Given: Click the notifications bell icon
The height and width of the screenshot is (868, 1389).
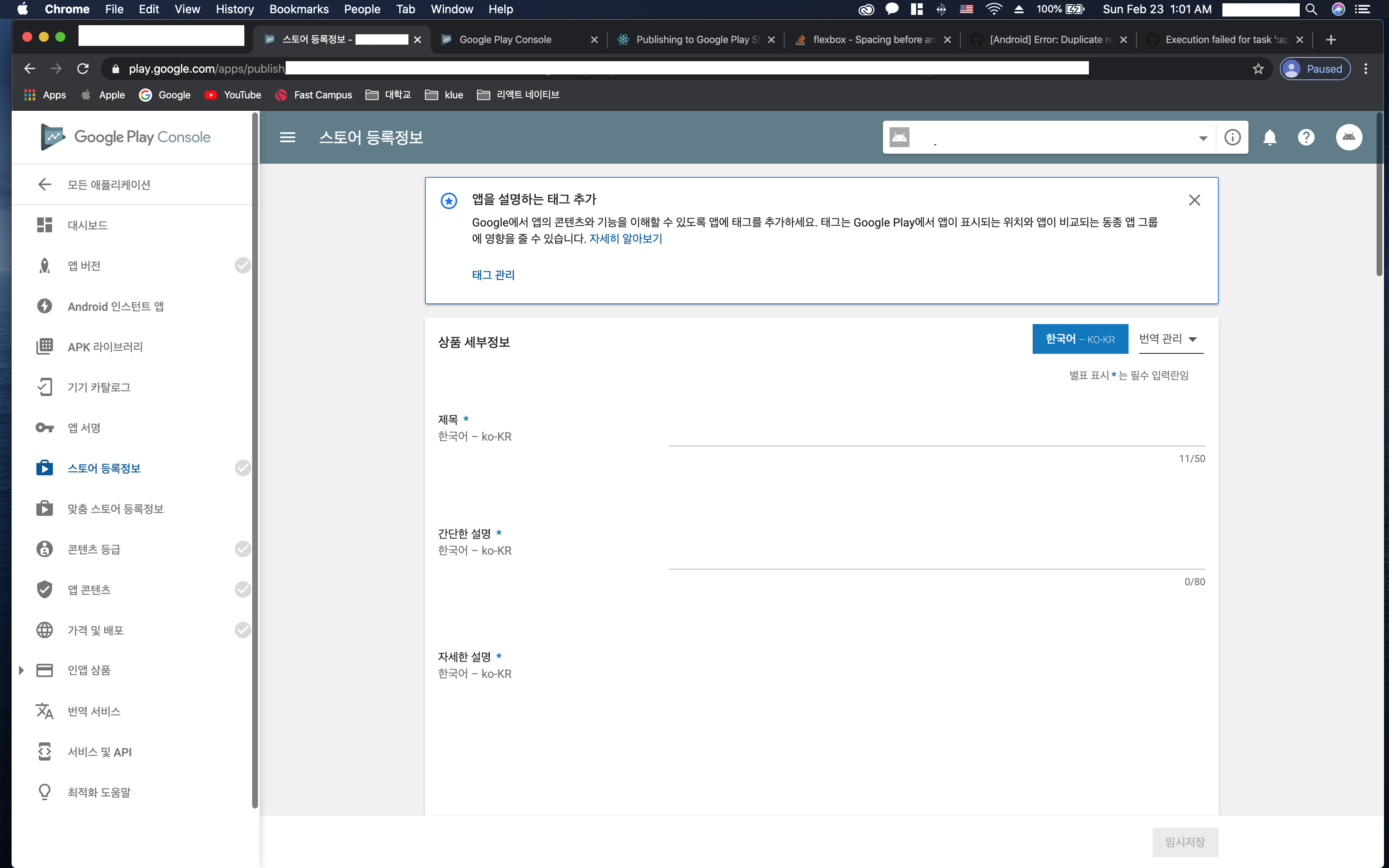Looking at the screenshot, I should pos(1270,137).
